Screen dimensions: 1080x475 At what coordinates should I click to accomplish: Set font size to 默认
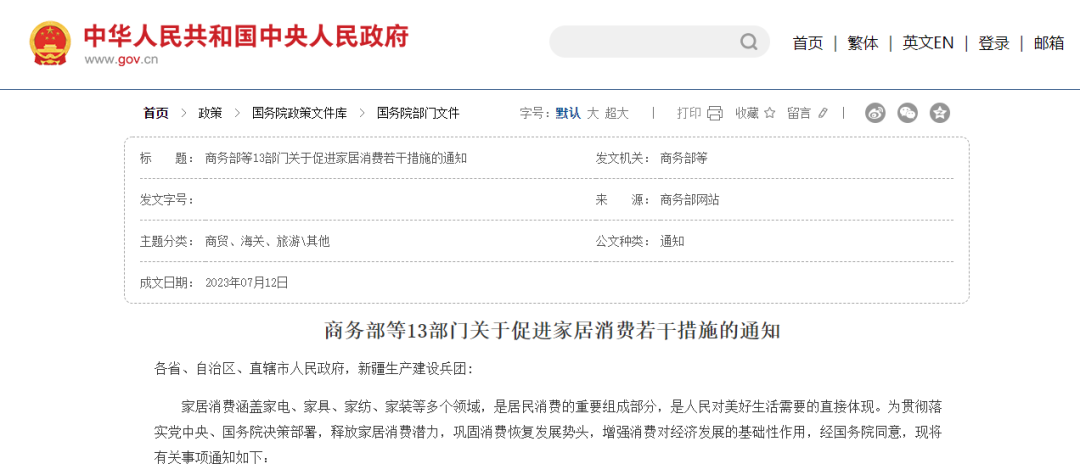tap(568, 114)
